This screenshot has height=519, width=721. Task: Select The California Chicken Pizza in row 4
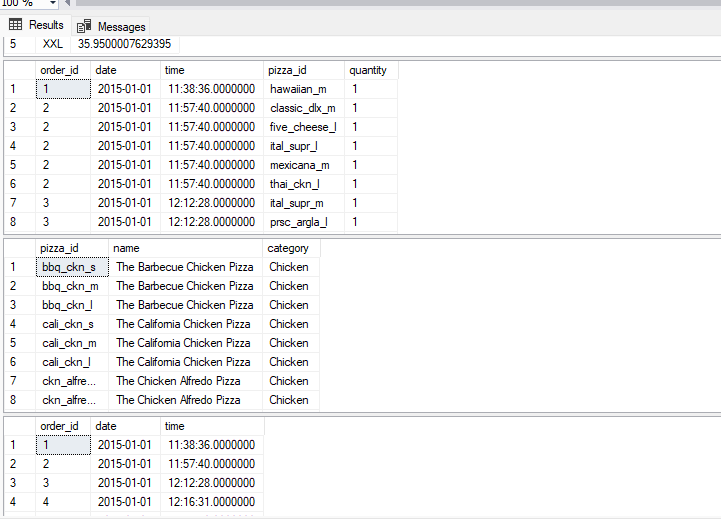(x=185, y=324)
